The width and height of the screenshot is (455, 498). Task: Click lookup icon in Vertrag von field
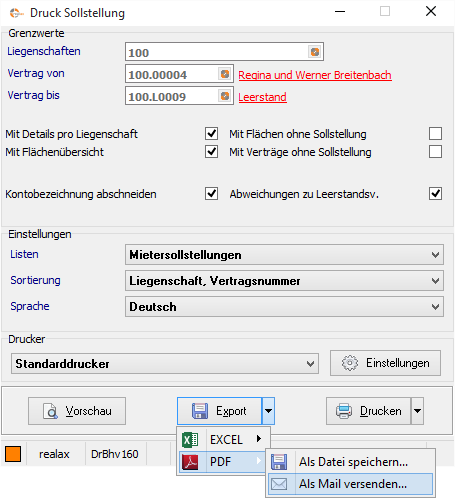[x=225, y=74]
